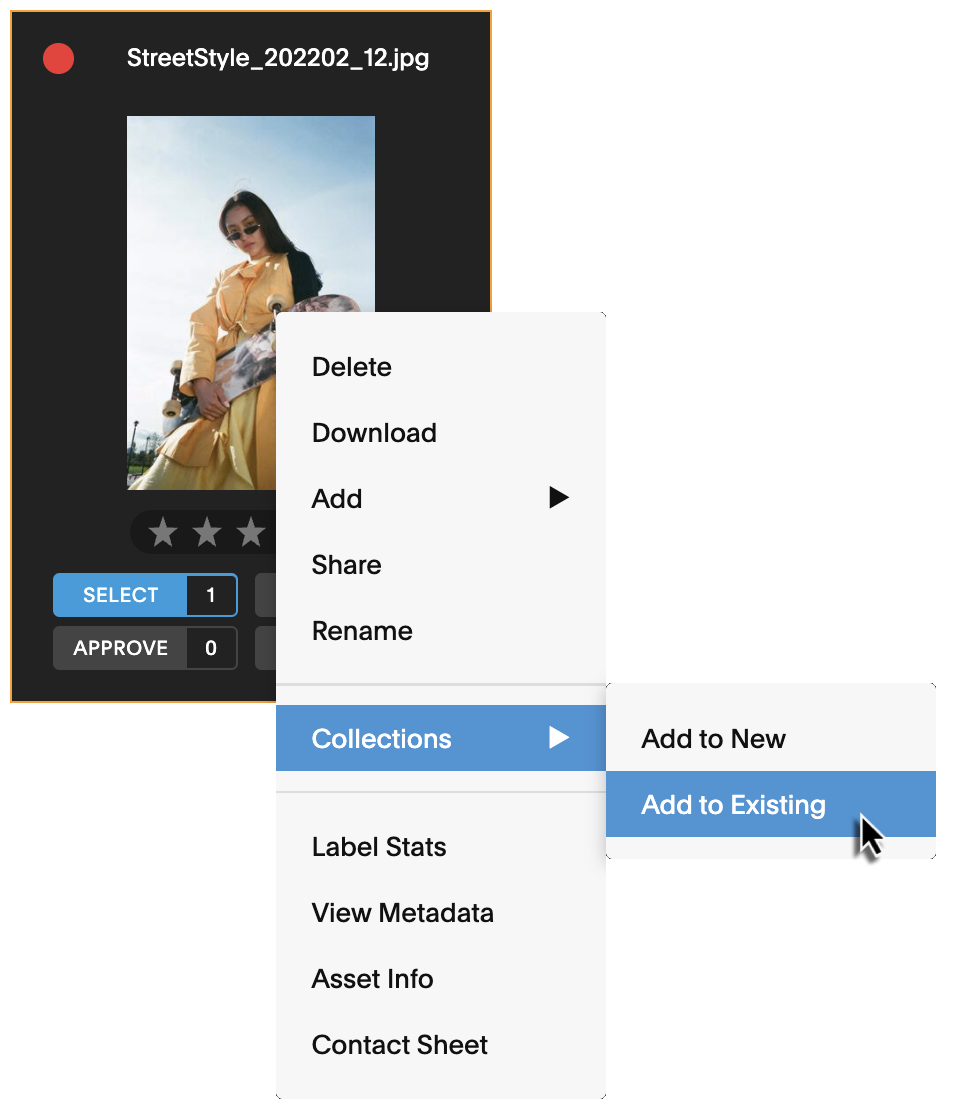Click the APPROVE count showing 0

pyautogui.click(x=211, y=647)
